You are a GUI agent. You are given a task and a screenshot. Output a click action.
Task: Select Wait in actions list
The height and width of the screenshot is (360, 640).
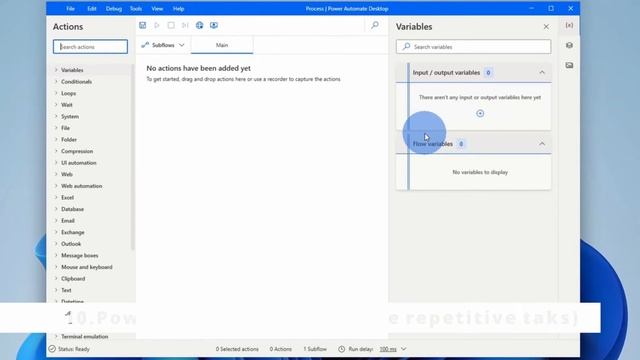click(67, 105)
